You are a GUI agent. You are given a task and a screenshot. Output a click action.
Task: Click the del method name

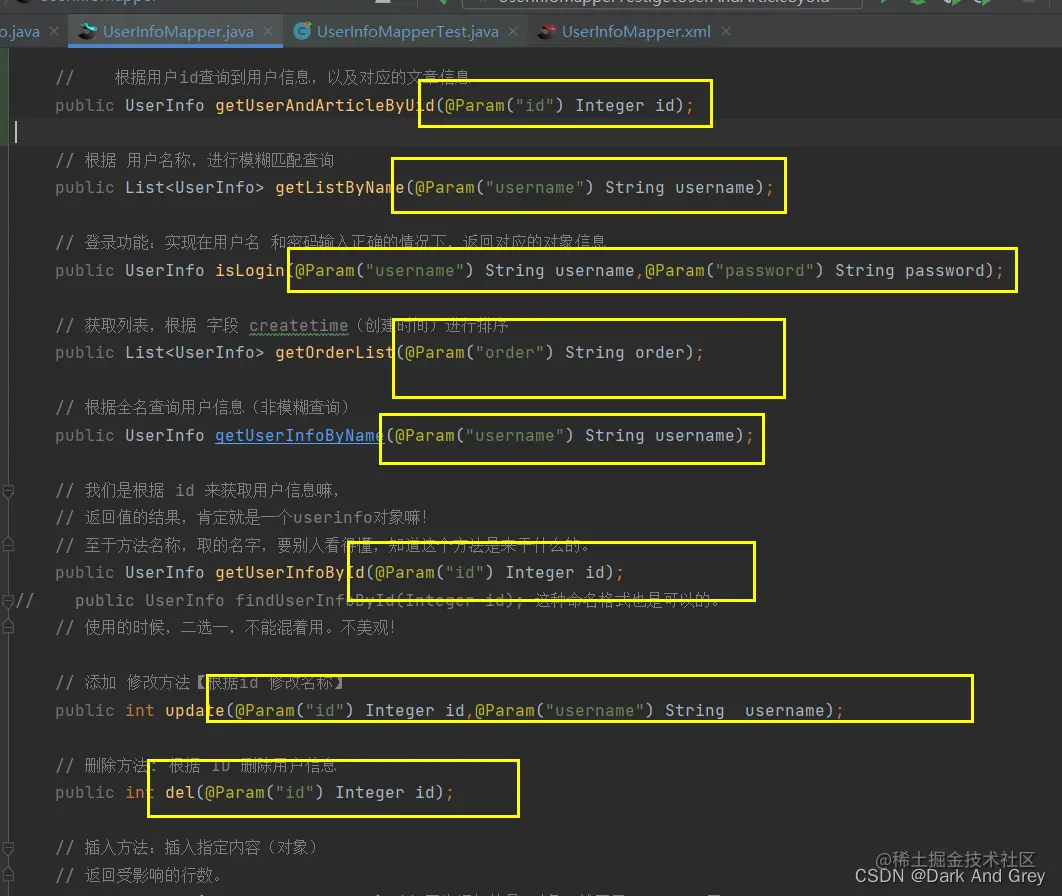[x=180, y=792]
